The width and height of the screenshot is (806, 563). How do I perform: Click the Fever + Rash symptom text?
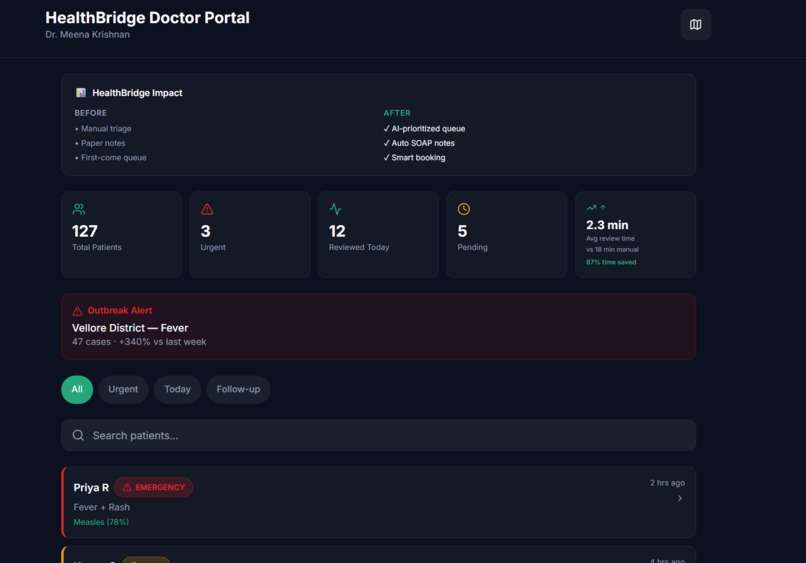coord(102,507)
